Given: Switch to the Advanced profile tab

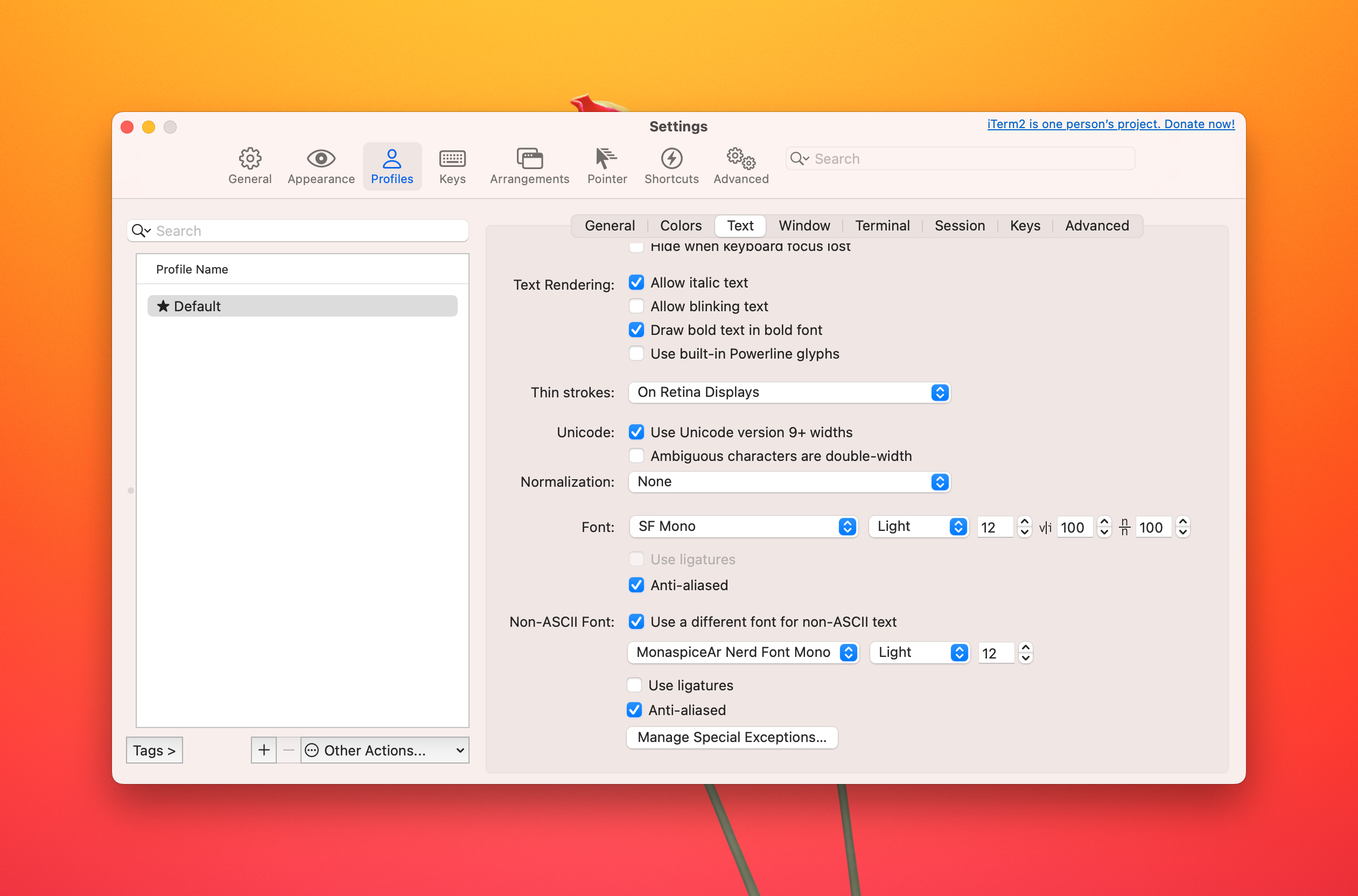Looking at the screenshot, I should click(1097, 226).
